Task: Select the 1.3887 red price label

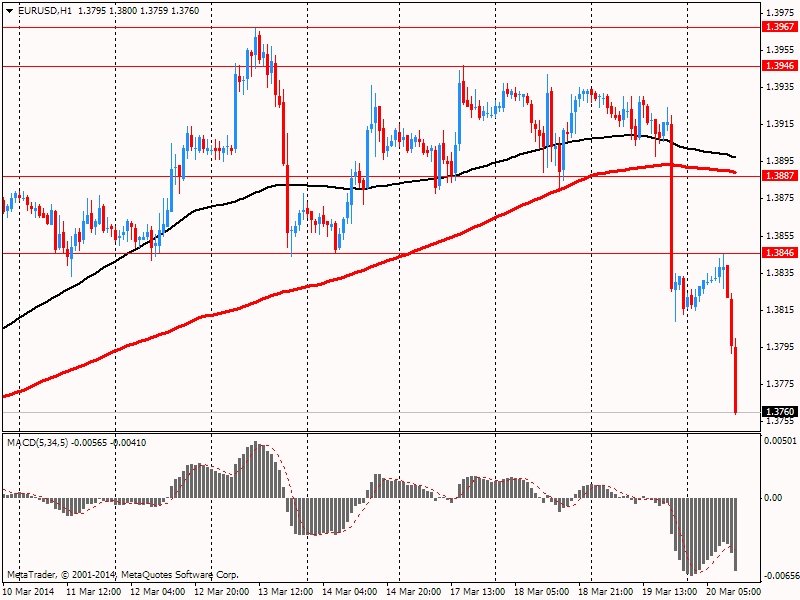Action: (779, 176)
